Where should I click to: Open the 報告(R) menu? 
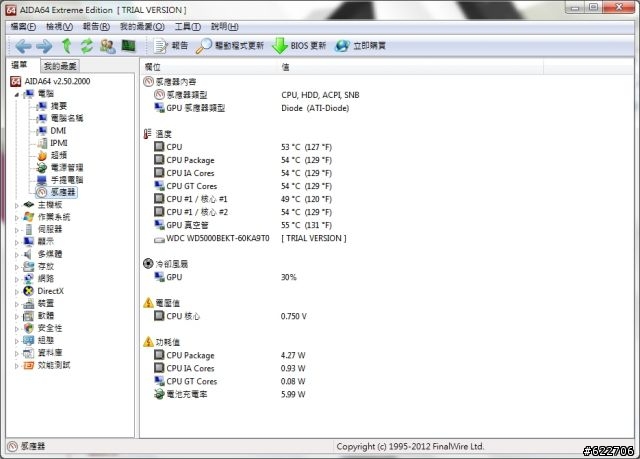point(96,27)
